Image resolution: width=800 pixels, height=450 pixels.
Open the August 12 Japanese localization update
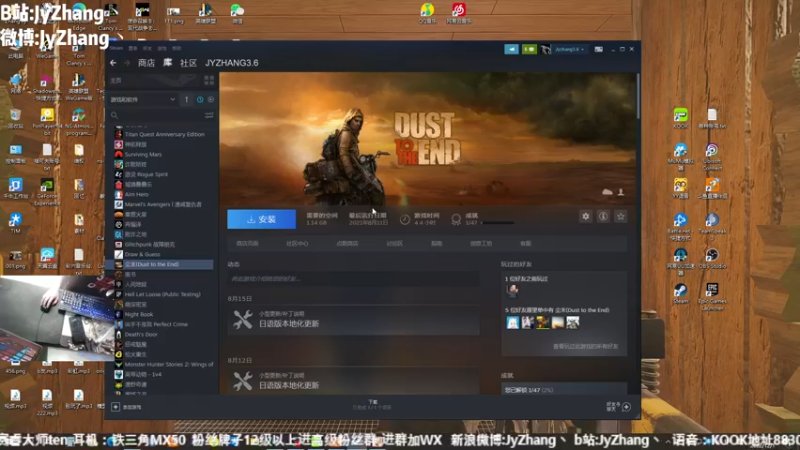coord(353,381)
